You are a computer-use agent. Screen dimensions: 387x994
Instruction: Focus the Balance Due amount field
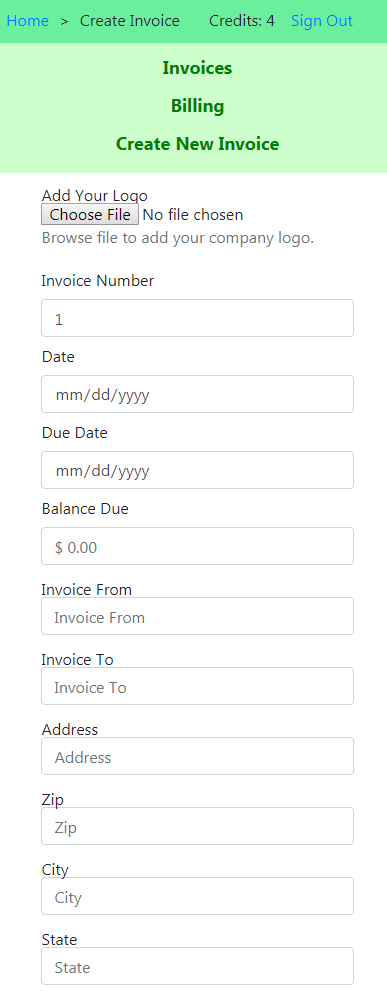point(197,546)
